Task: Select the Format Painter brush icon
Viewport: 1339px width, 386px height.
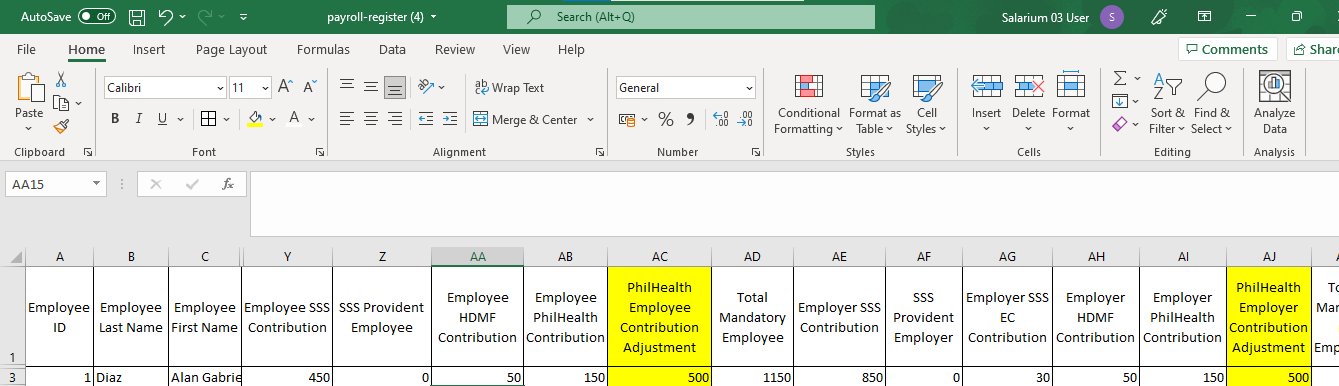Action: pyautogui.click(x=62, y=126)
